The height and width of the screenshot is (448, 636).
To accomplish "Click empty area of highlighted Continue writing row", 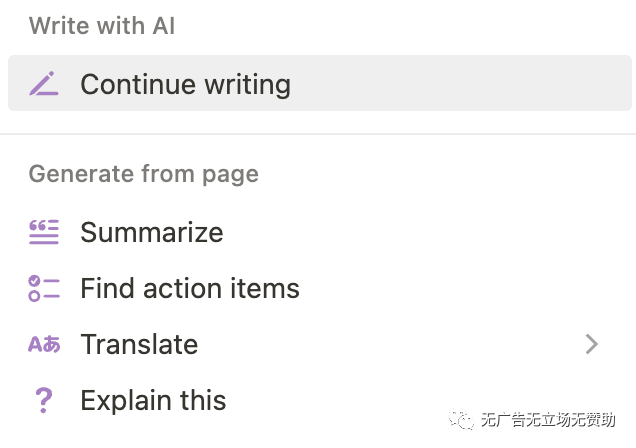I will coord(458,84).
